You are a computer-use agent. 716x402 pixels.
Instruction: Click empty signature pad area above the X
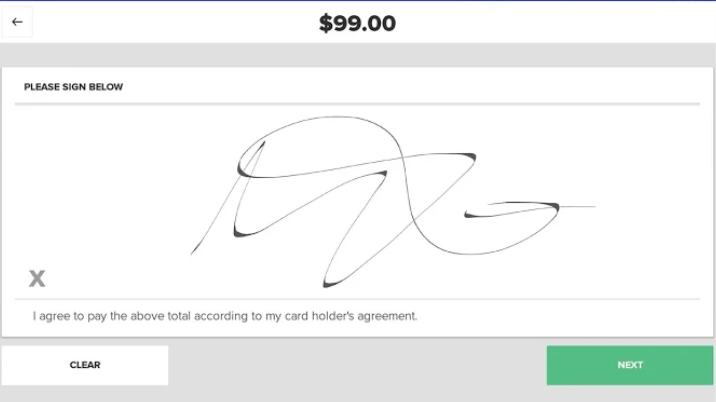(60, 200)
